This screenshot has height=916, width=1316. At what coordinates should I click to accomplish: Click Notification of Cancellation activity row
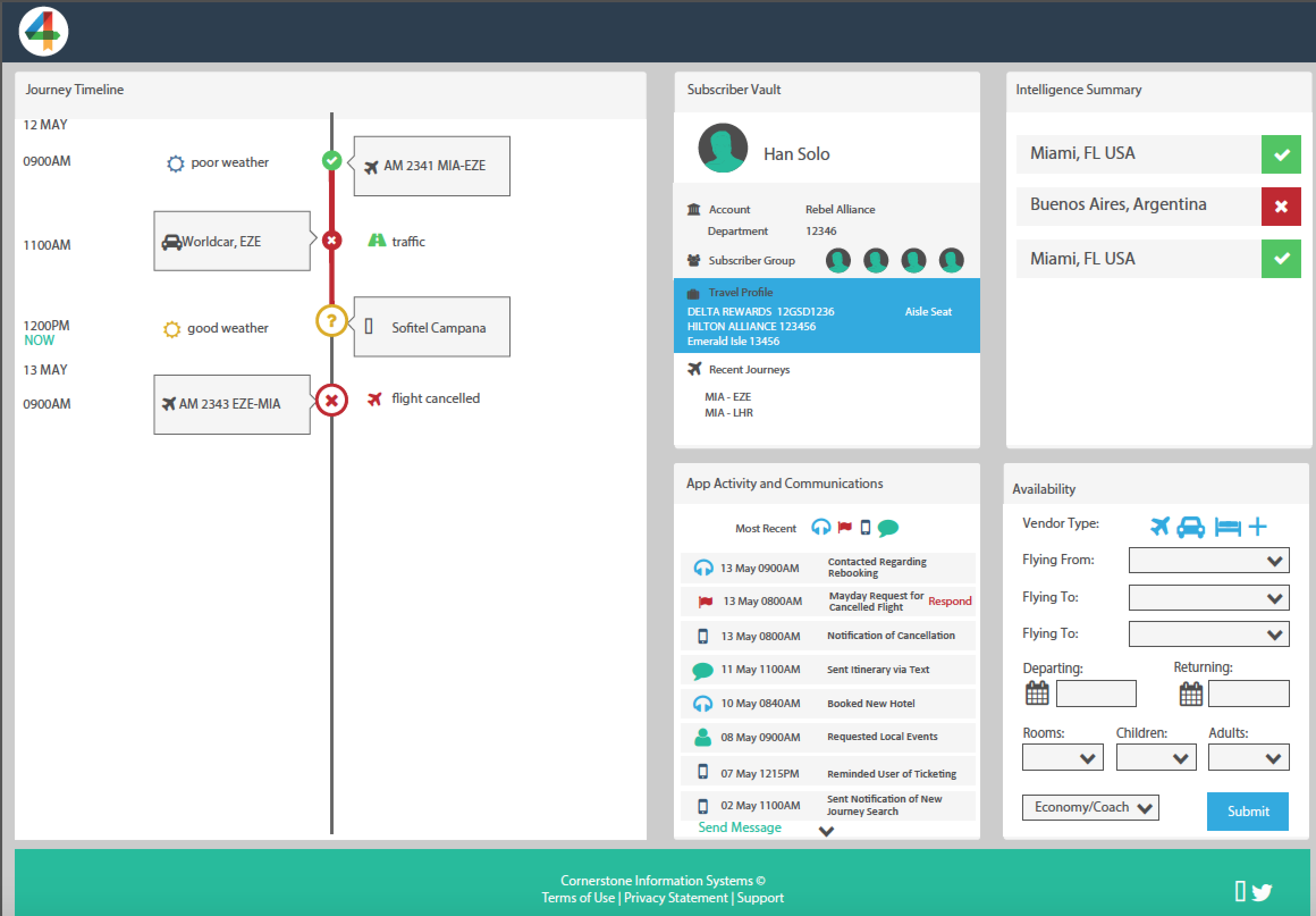(828, 636)
